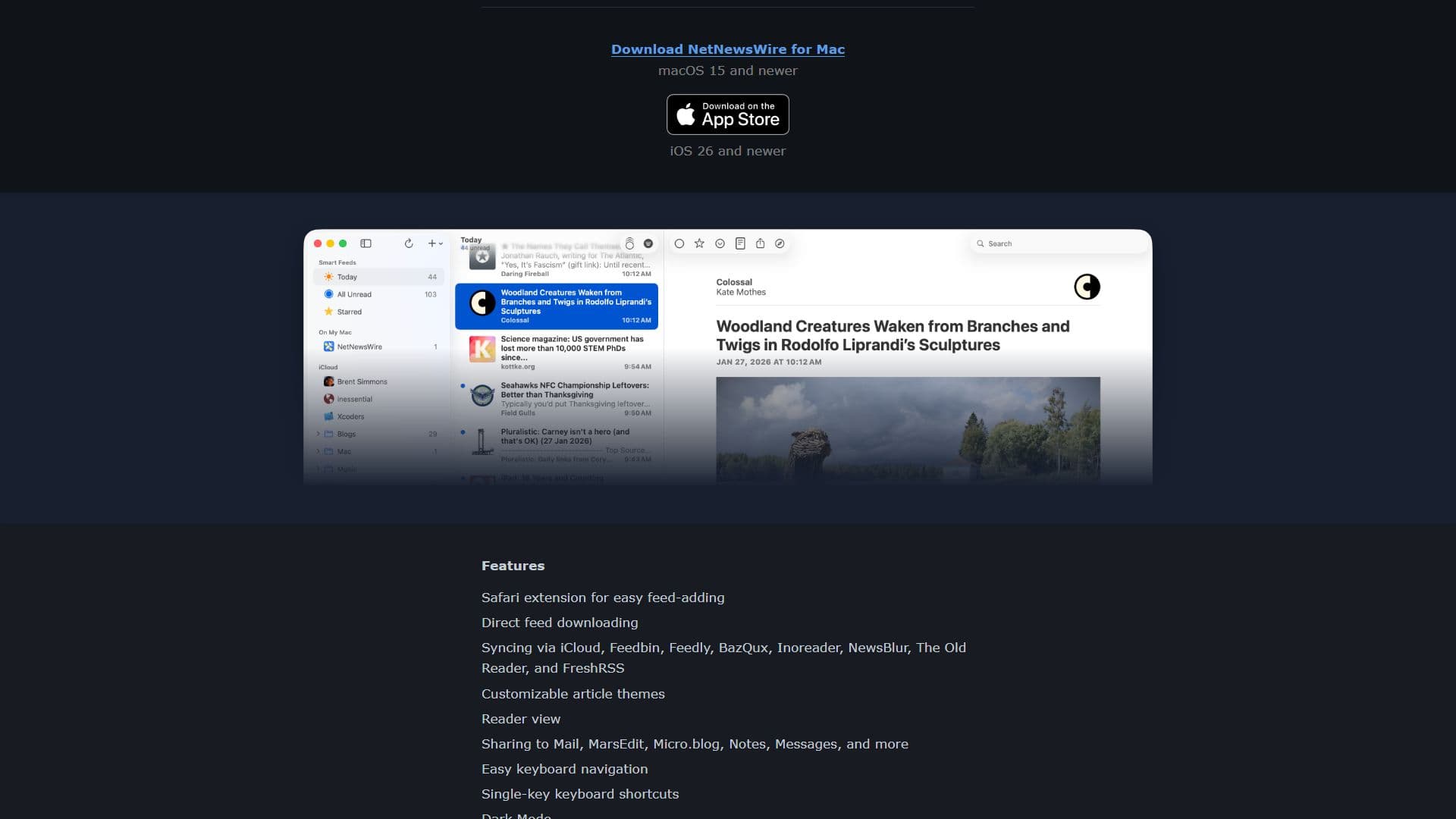Viewport: 1456px width, 819px height.
Task: Click the next unread down-arrow circle icon
Action: click(x=720, y=243)
